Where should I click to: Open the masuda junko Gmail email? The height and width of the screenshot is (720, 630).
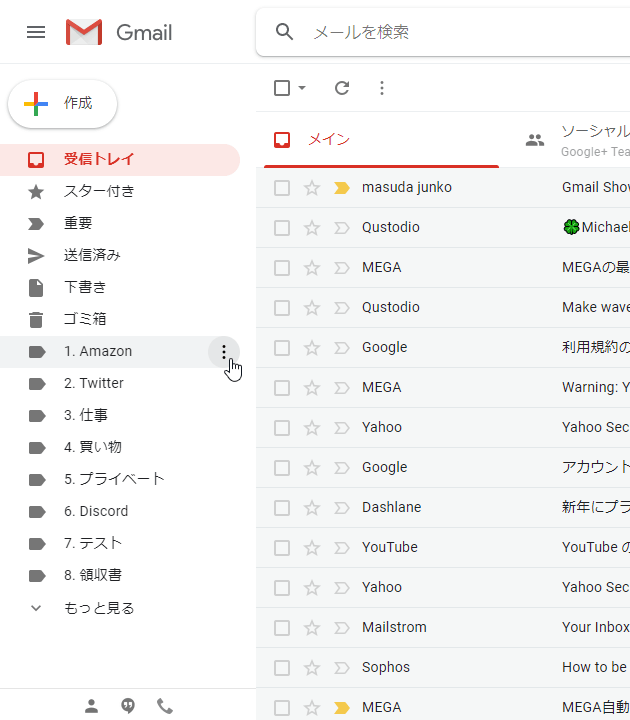click(x=443, y=188)
